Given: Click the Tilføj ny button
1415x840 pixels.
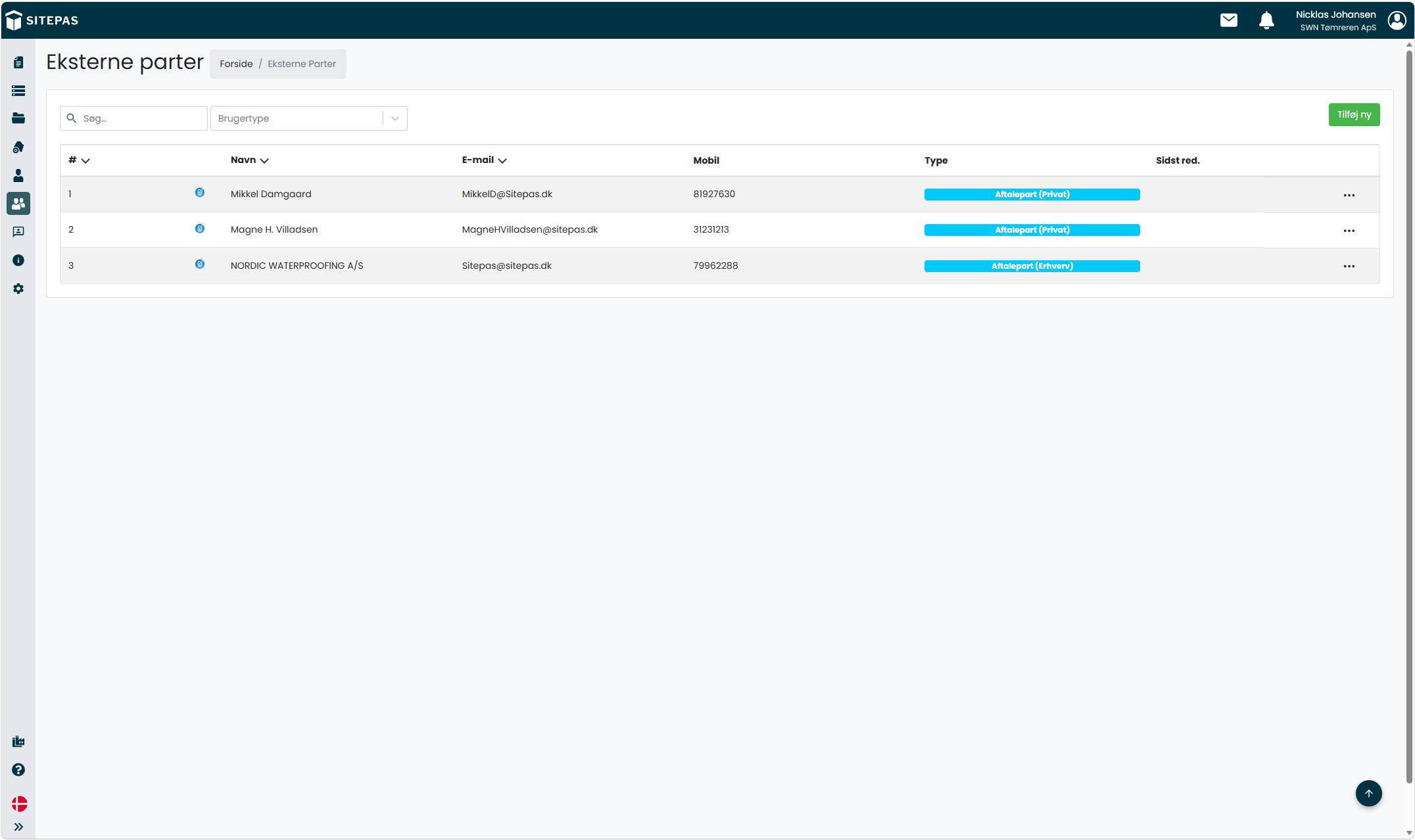Looking at the screenshot, I should pyautogui.click(x=1355, y=114).
